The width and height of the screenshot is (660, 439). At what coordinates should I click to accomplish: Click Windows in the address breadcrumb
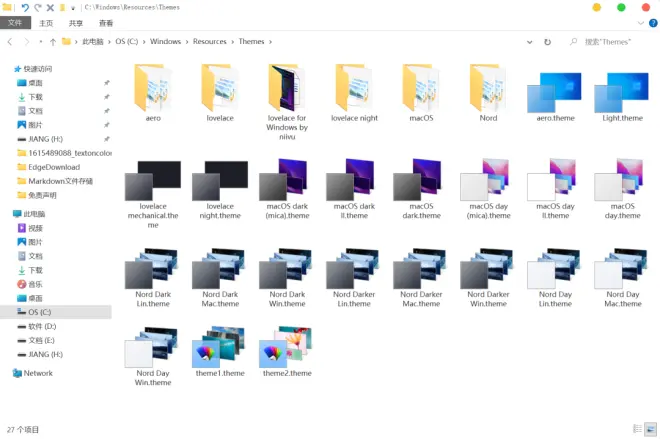coord(165,41)
